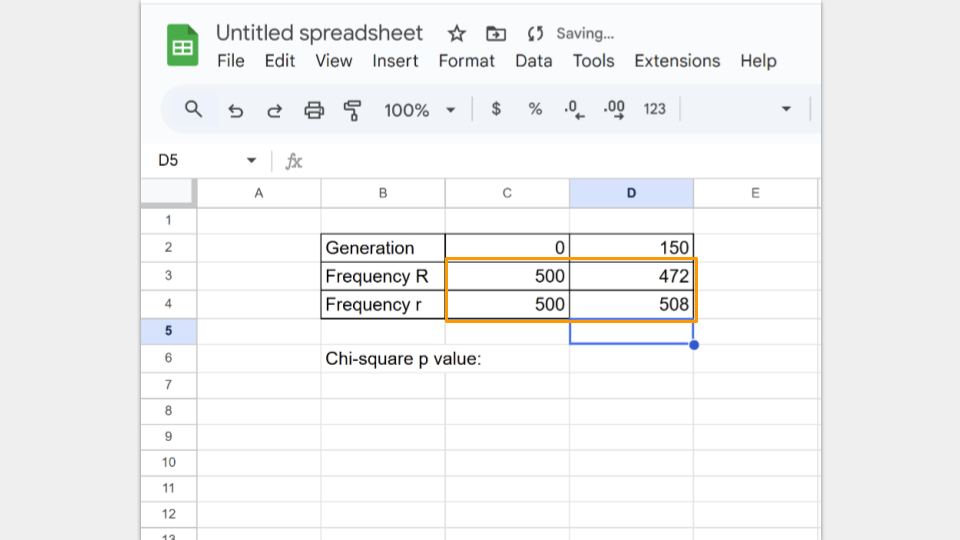The height and width of the screenshot is (540, 960).
Task: Open the search menus magnifier
Action: coord(194,109)
